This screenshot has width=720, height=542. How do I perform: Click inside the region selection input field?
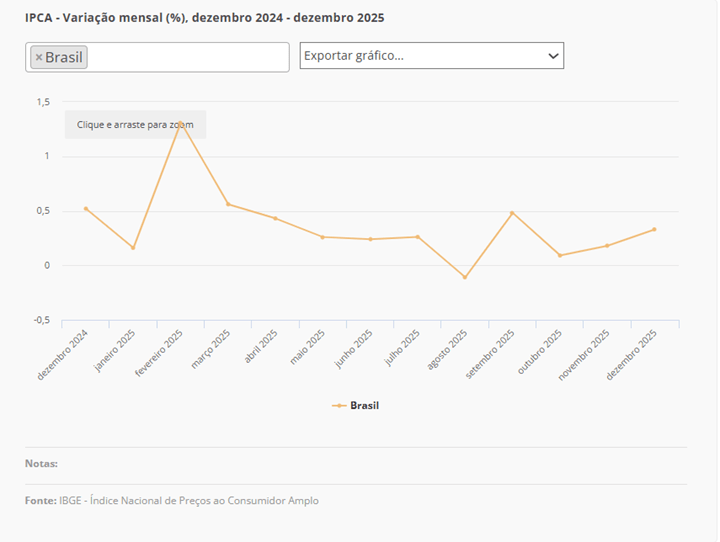(188, 58)
